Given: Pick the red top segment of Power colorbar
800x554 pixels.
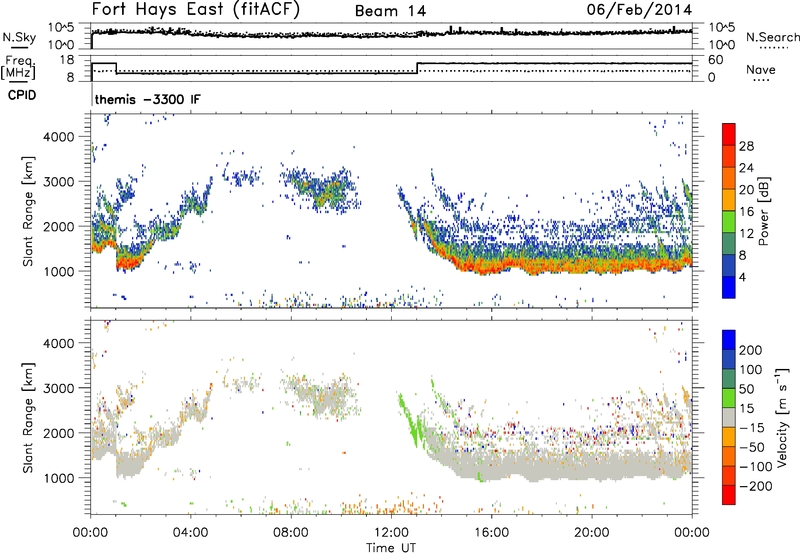Looking at the screenshot, I should pos(729,135).
